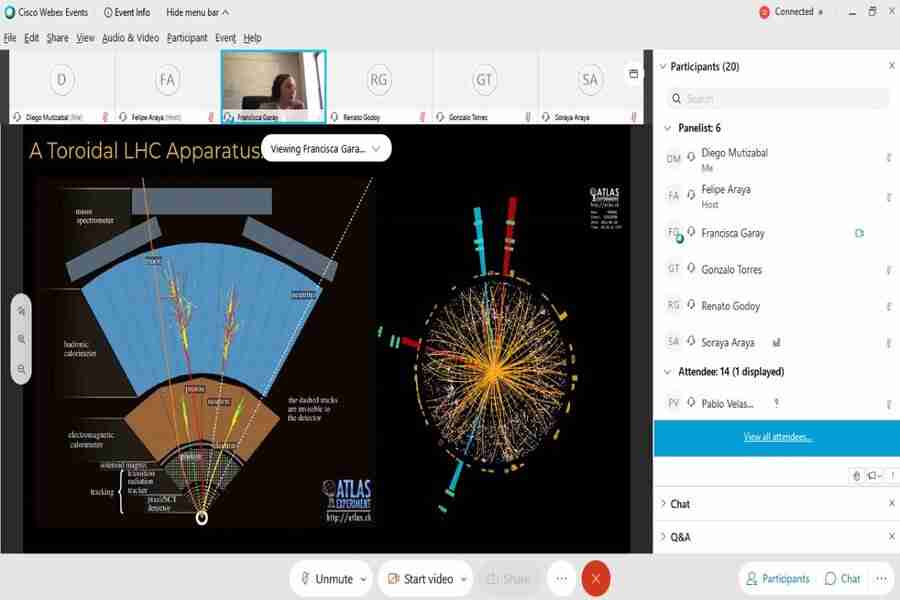Viewport: 900px width, 600px height.
Task: Click Pablo Velas... mic status icon
Action: 889,404
